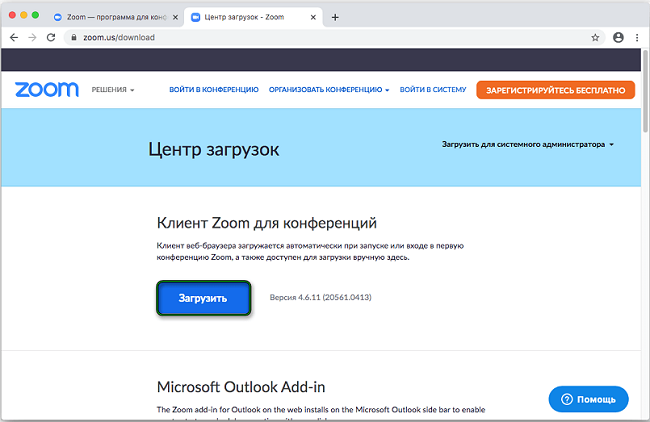Click the 'Версия 4.6.11 (20561.0413)' text

[x=320, y=297]
